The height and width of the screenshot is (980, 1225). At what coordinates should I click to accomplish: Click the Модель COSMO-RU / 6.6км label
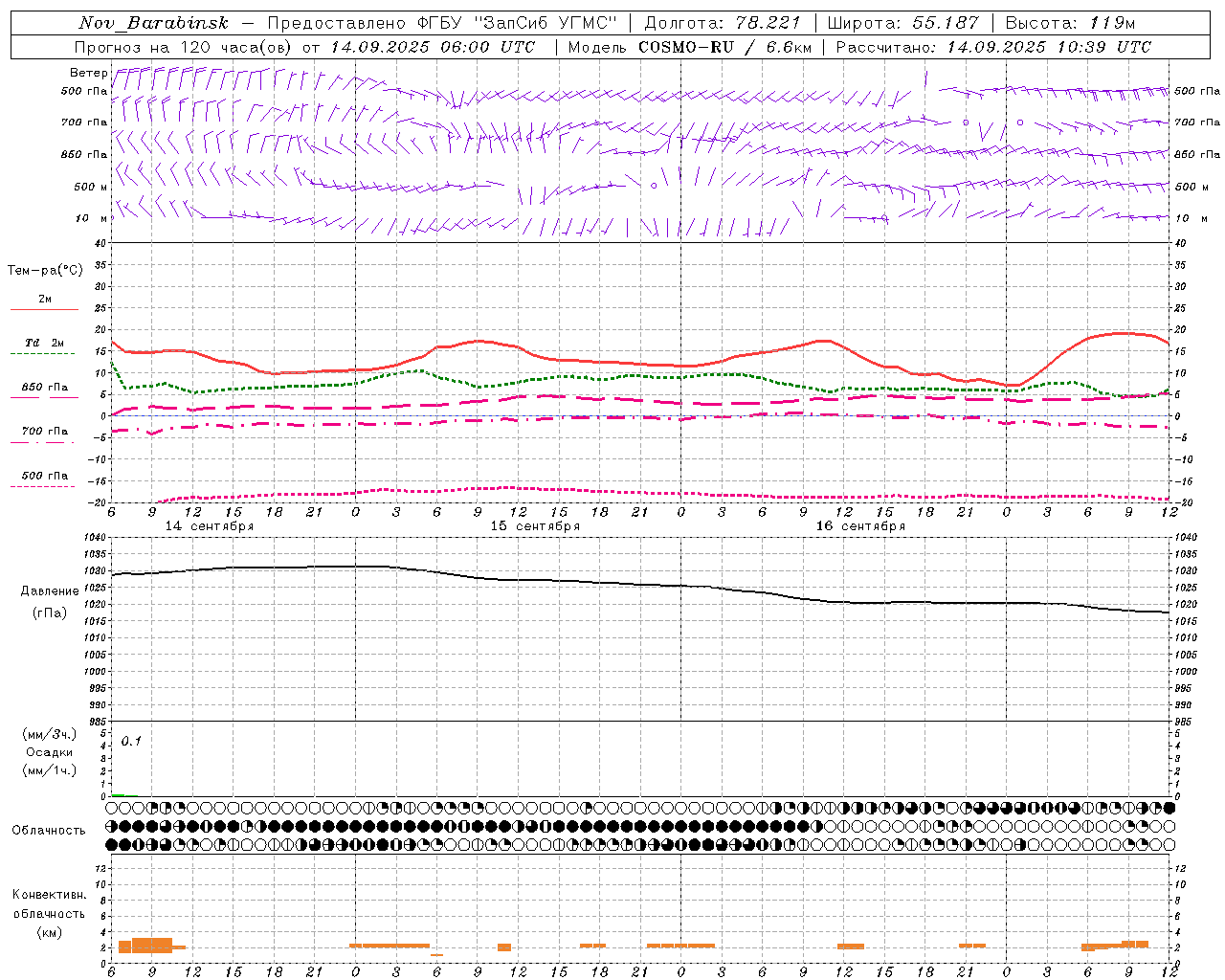coord(689,47)
